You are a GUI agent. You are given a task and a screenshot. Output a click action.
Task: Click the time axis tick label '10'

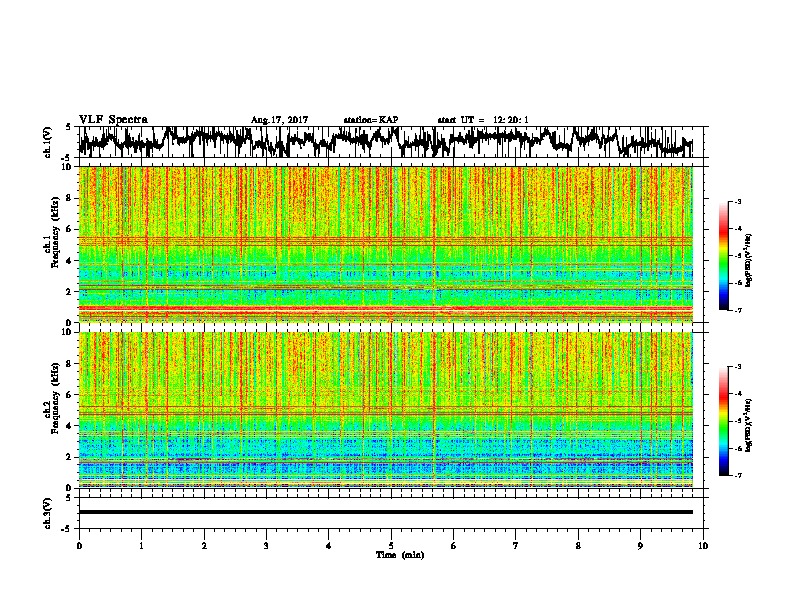point(703,546)
